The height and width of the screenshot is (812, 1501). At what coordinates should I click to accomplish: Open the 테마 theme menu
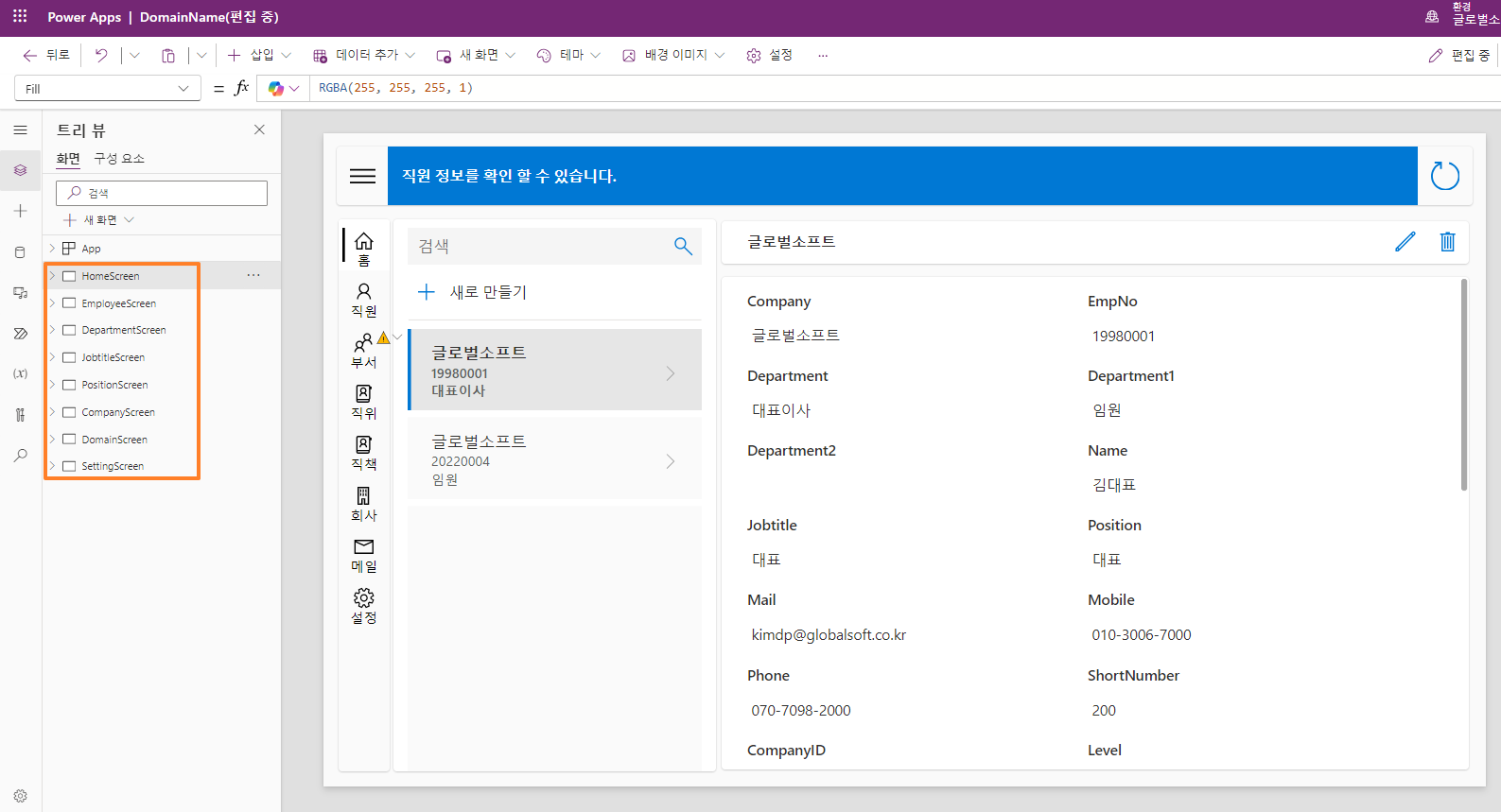(568, 55)
